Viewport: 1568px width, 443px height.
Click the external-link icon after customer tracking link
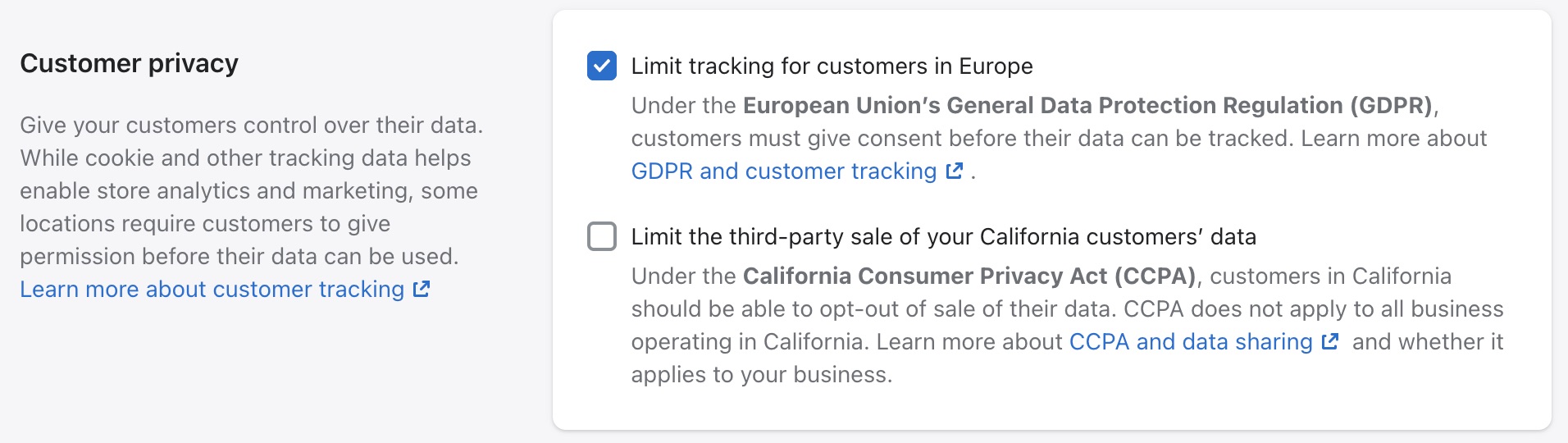tap(422, 289)
